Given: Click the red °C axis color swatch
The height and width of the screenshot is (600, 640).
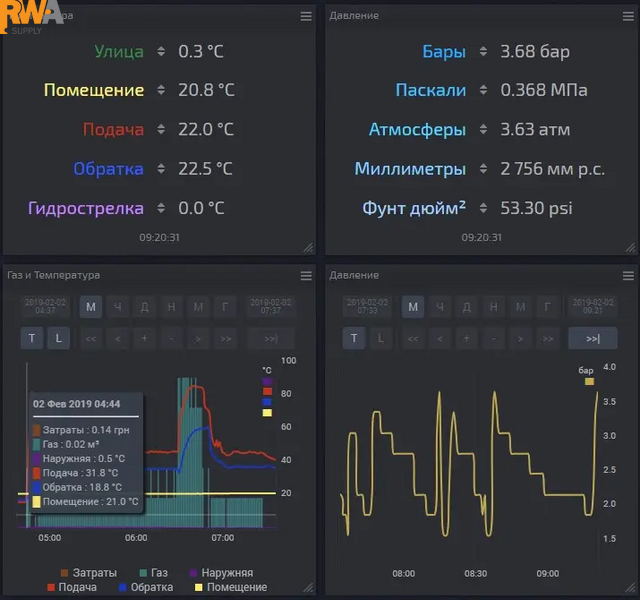Looking at the screenshot, I should [267, 391].
